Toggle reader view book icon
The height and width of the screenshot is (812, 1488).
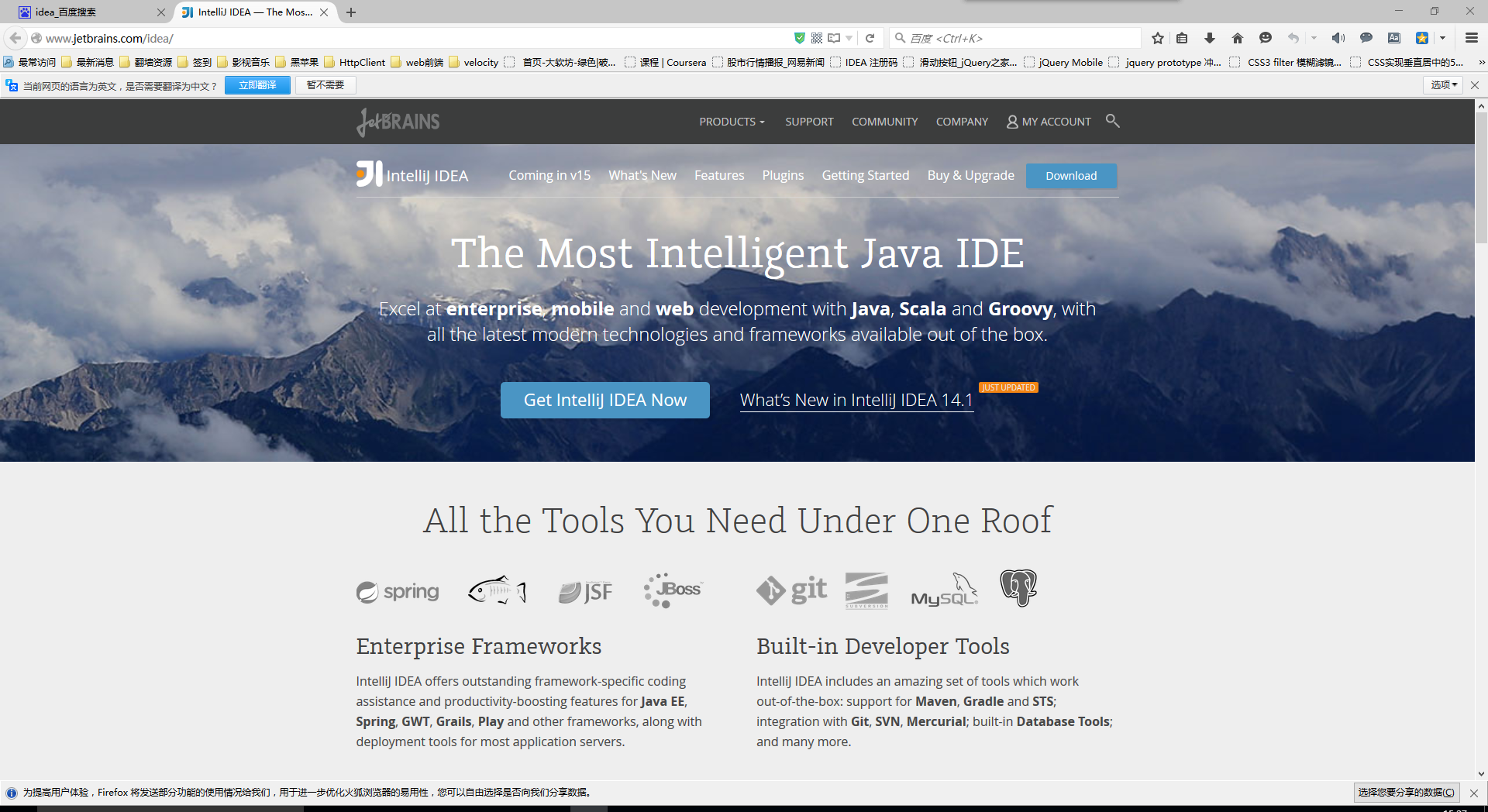pyautogui.click(x=834, y=38)
